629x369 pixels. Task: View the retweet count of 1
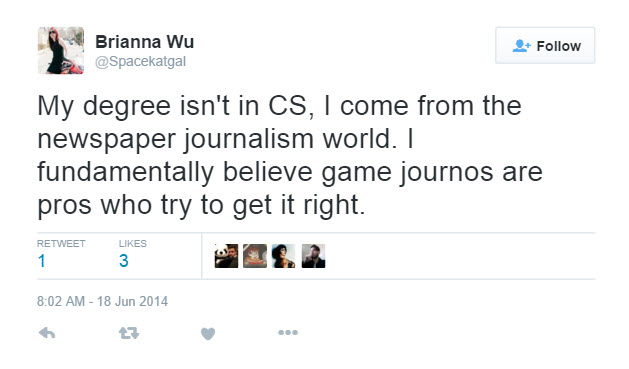(x=41, y=261)
